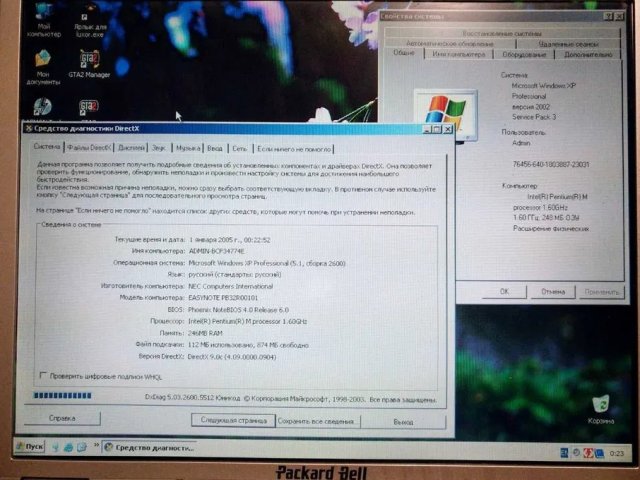This screenshot has height=480, width=640.
Task: Select Восстановление системы tab in system properties
Action: pos(502,33)
